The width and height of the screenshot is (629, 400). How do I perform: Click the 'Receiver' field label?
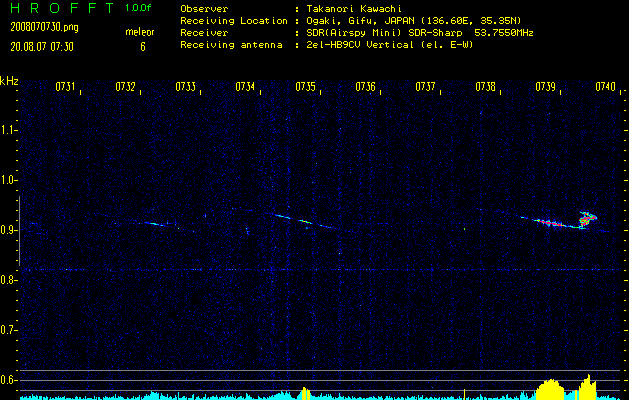[204, 33]
